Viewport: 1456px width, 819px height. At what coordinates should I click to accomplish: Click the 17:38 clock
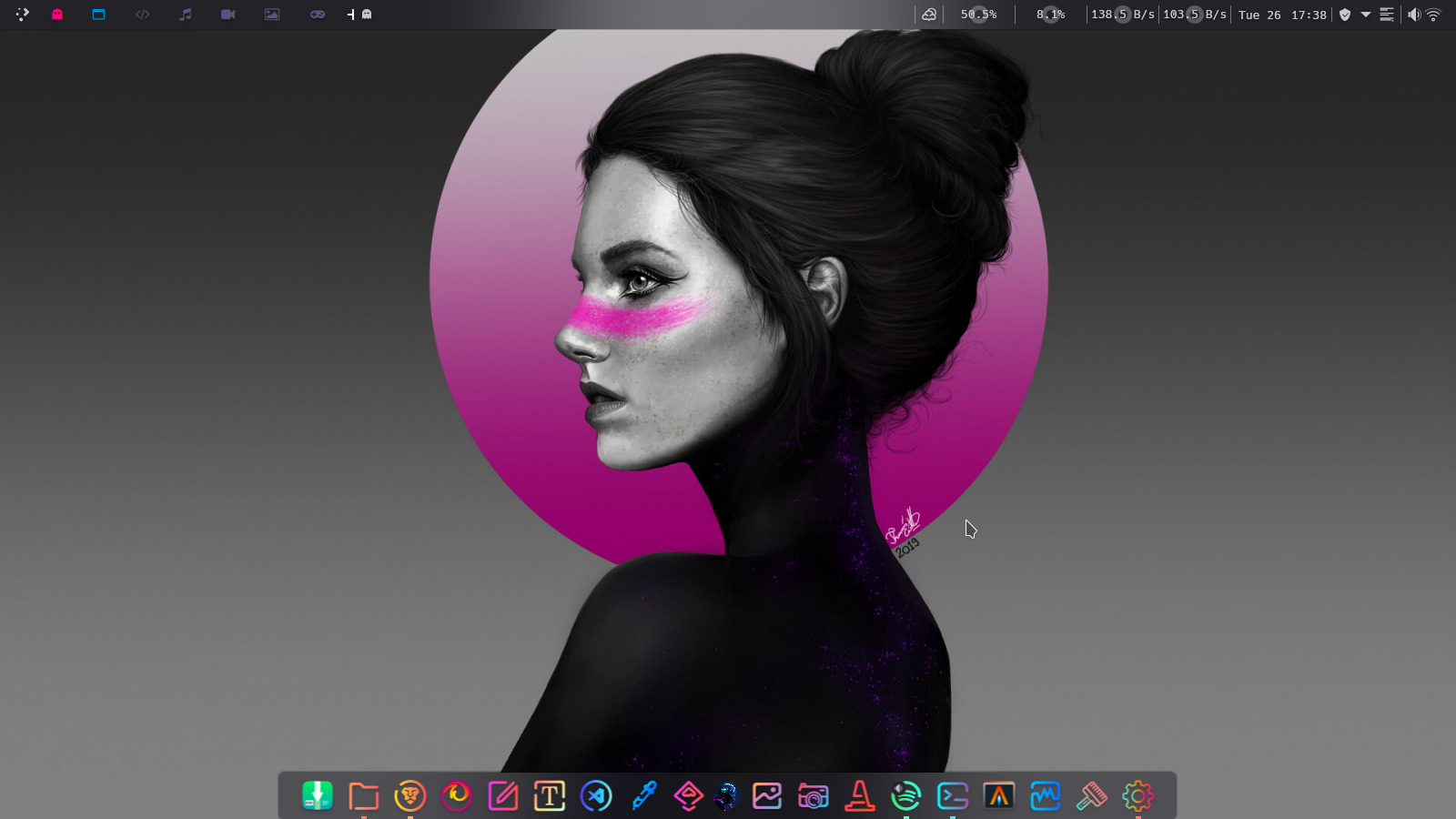coord(1309,15)
